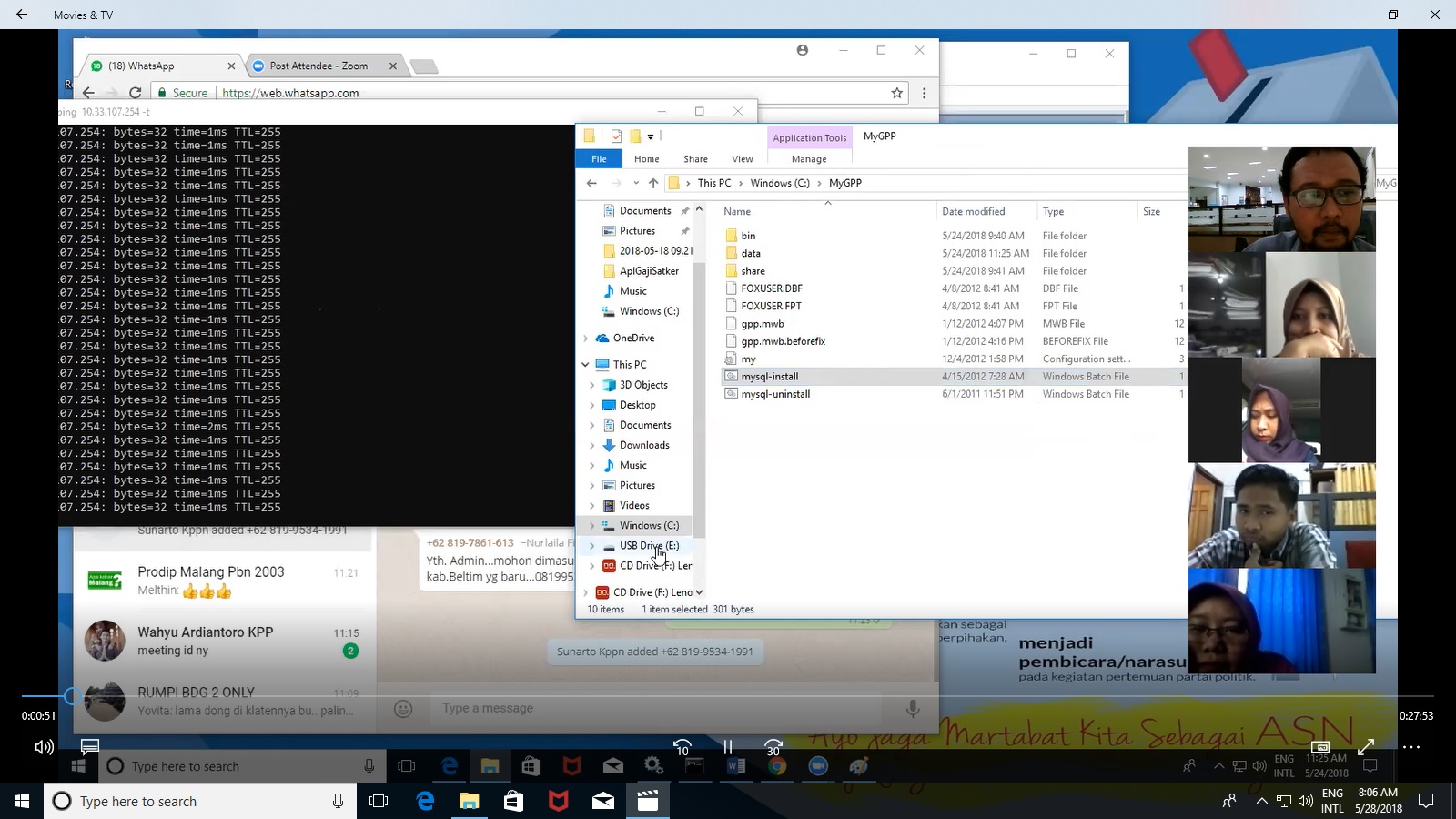Show hidden system tray icons
Image resolution: width=1456 pixels, height=819 pixels.
point(1261,801)
